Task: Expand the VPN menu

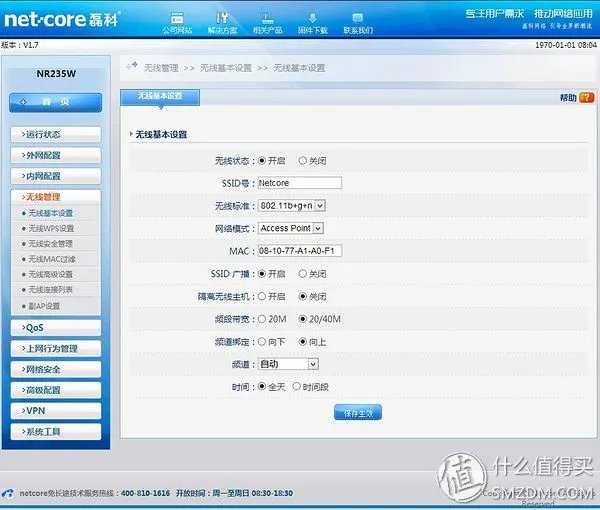Action: click(x=56, y=411)
